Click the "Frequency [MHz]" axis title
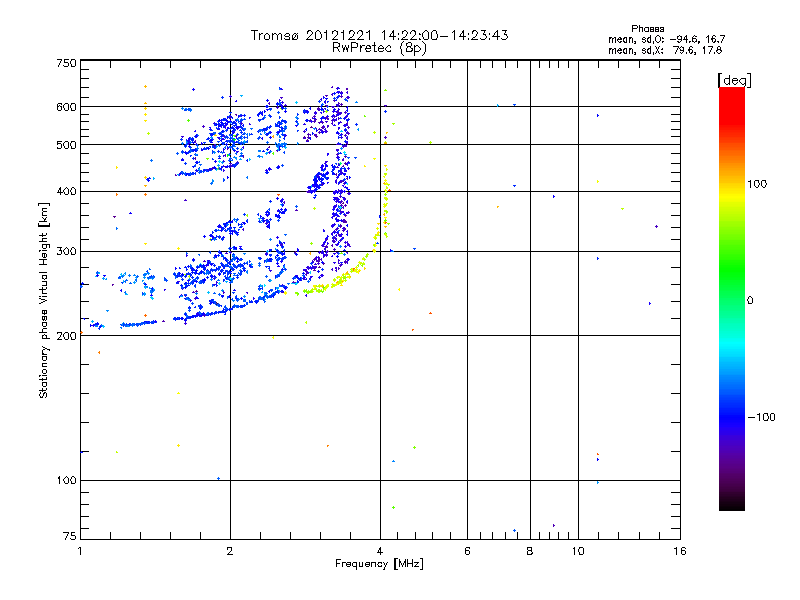The width and height of the screenshot is (800, 600). coord(379,563)
